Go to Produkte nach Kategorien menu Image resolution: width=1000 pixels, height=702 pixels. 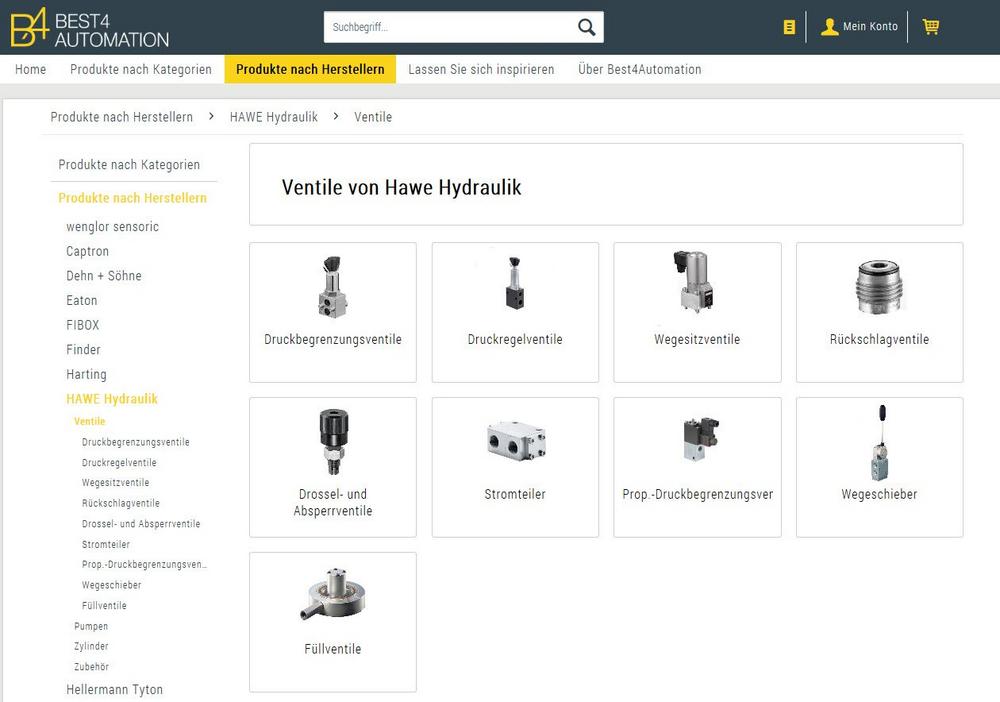point(141,69)
